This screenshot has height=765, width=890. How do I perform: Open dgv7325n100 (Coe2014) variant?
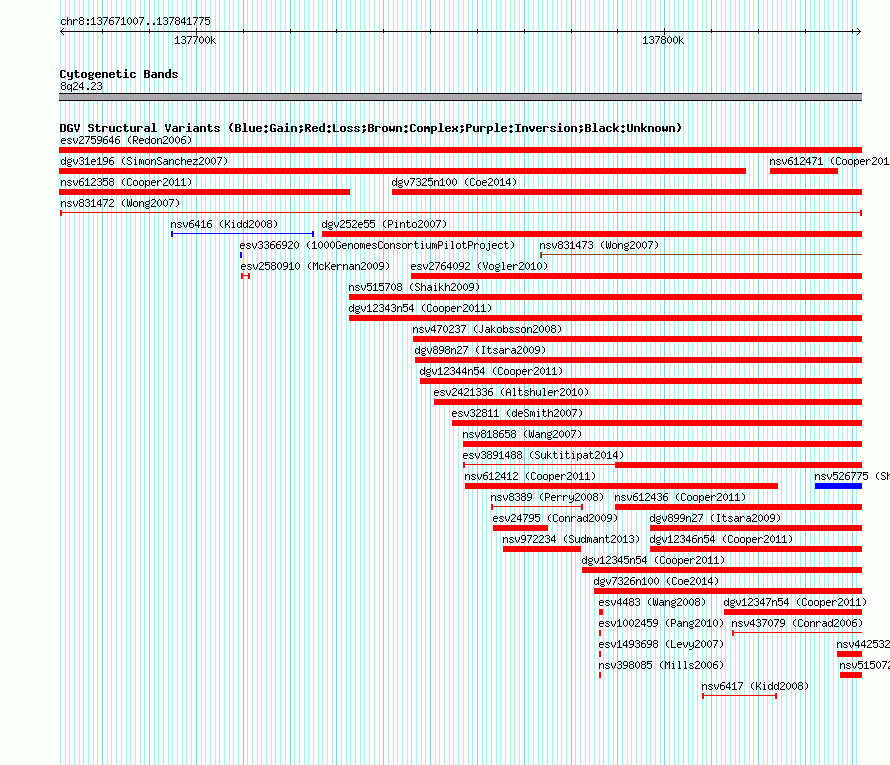(454, 182)
